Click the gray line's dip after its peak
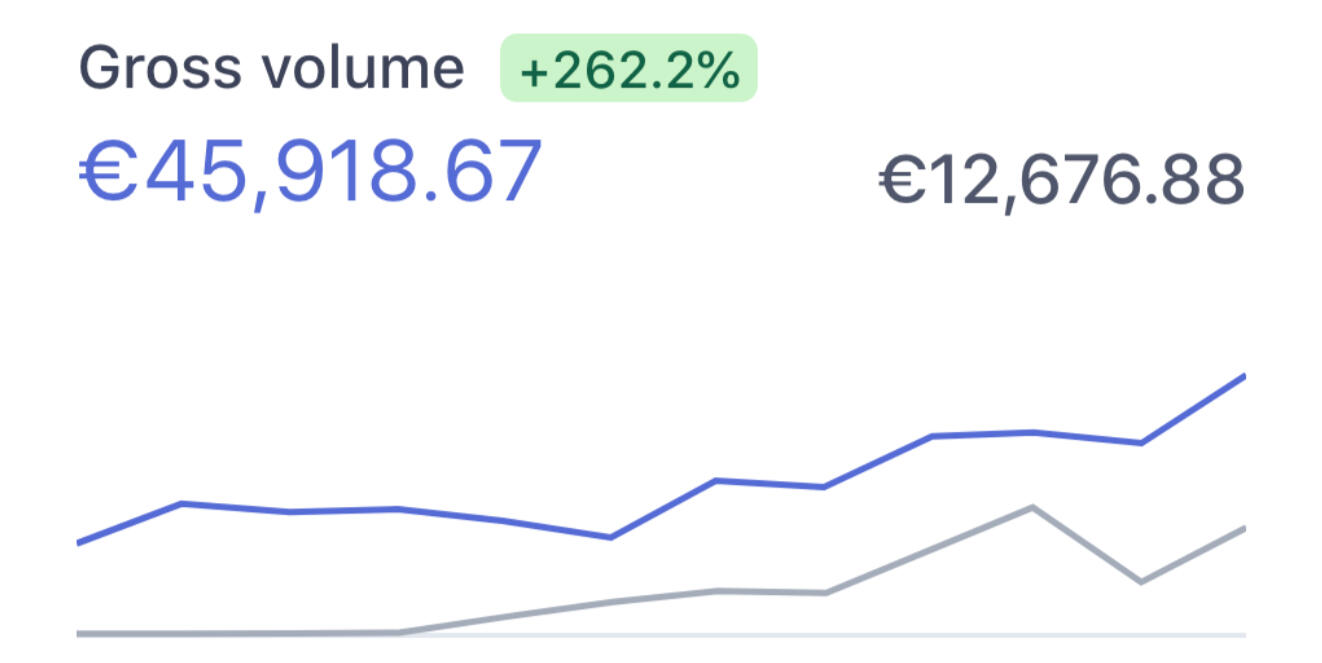 [1140, 581]
